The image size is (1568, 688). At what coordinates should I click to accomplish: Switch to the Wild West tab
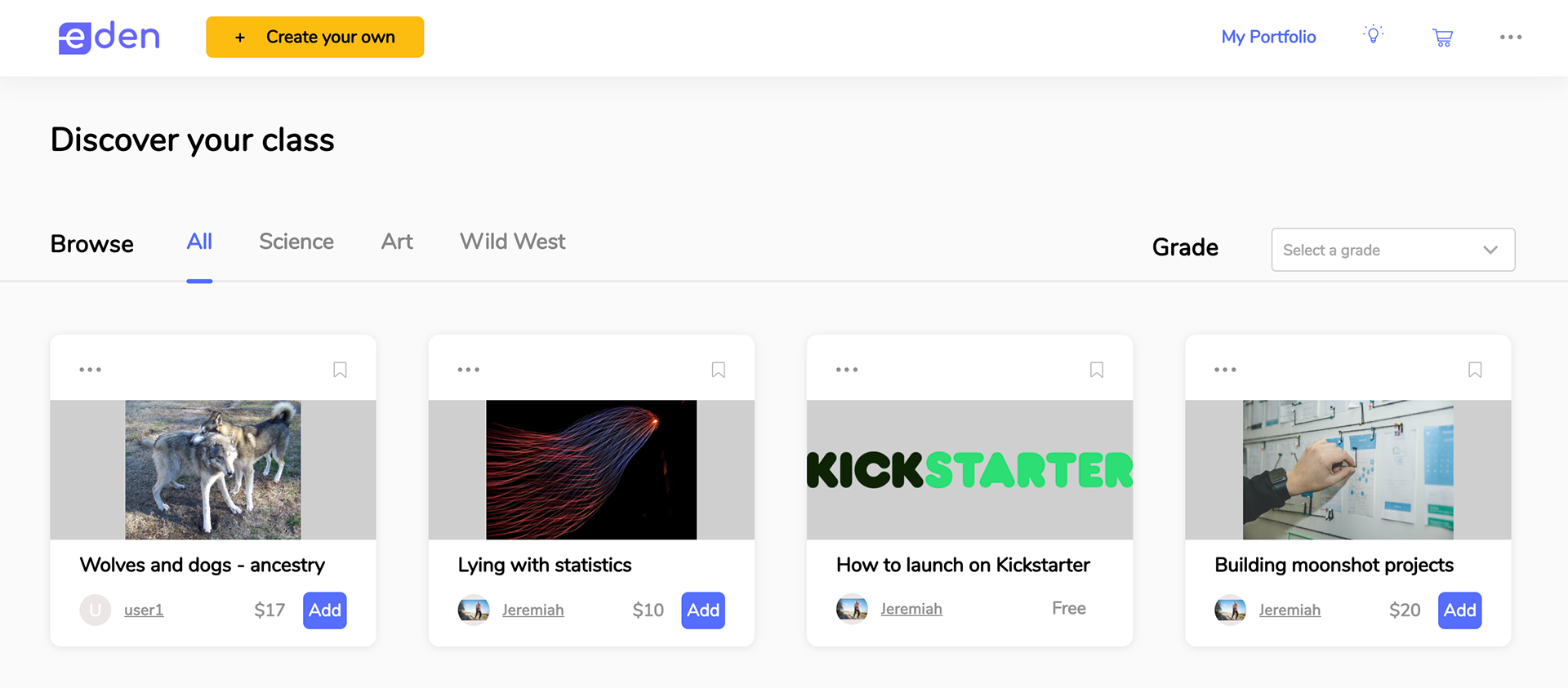click(513, 242)
